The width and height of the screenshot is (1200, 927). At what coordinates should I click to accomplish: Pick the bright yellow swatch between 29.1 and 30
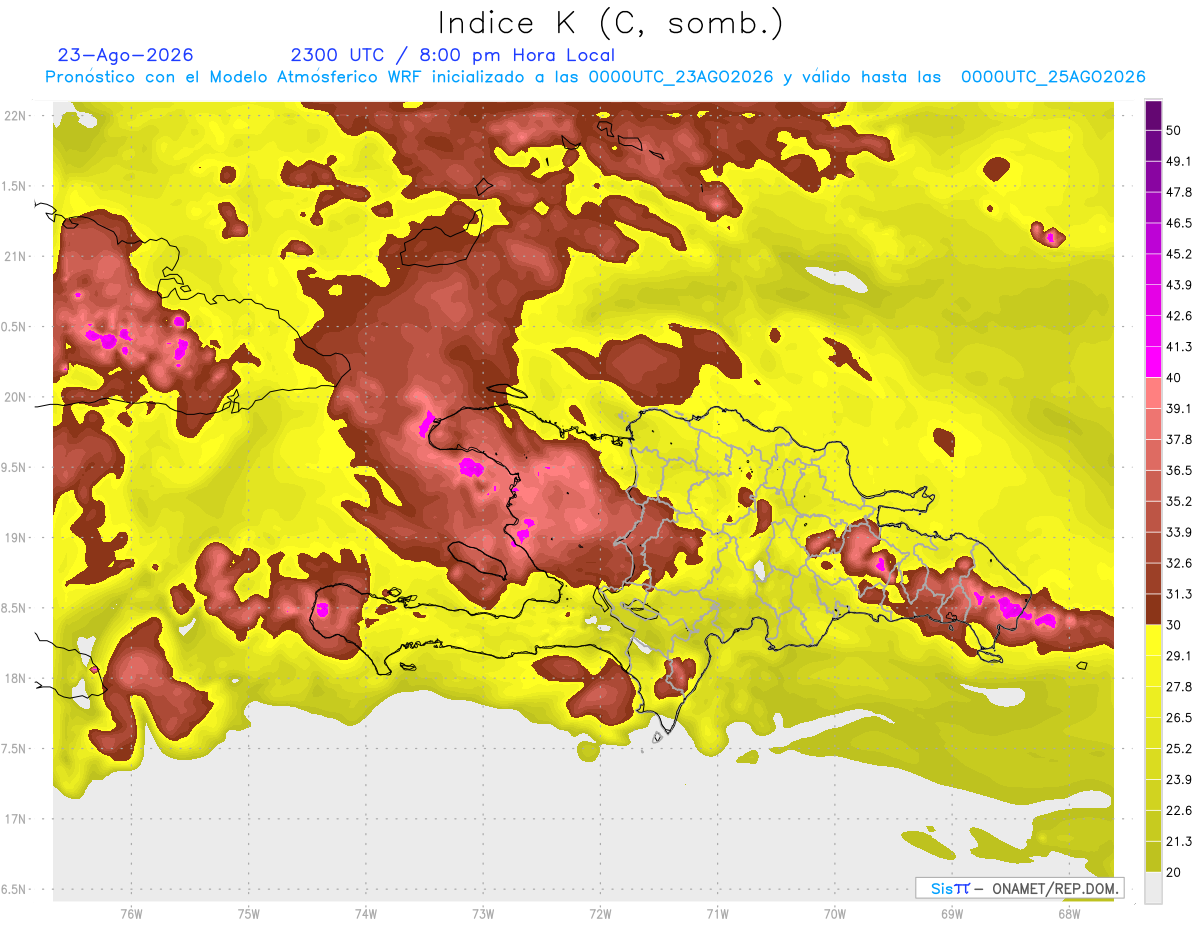point(1154,641)
